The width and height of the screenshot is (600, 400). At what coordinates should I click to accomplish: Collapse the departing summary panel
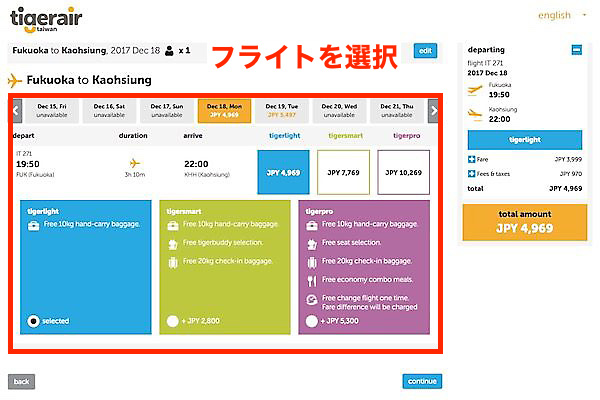pyautogui.click(x=577, y=50)
